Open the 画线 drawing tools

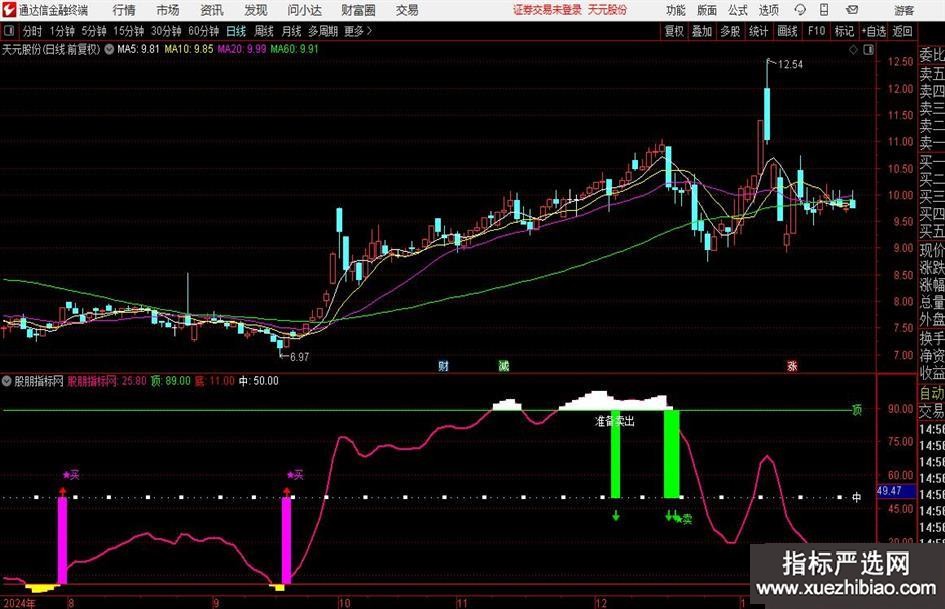787,31
